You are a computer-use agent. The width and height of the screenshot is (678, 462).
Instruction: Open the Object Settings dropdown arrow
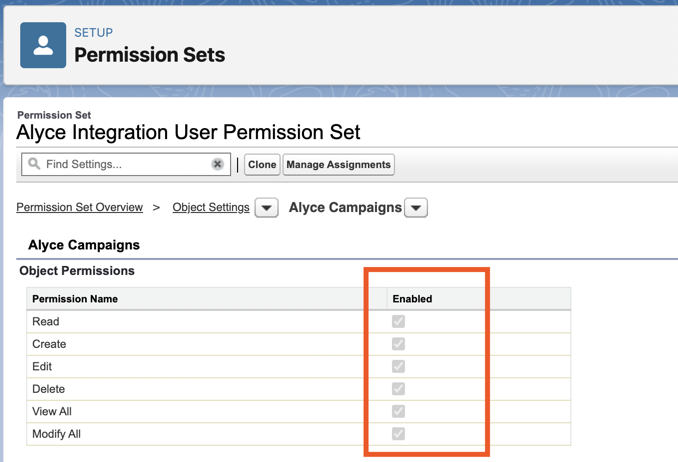pyautogui.click(x=266, y=208)
